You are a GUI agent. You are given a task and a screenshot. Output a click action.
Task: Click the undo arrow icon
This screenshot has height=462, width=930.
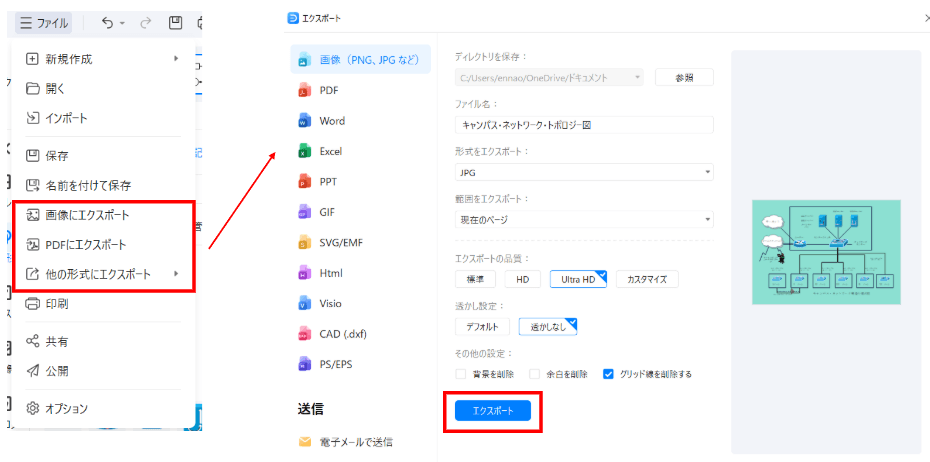(107, 23)
